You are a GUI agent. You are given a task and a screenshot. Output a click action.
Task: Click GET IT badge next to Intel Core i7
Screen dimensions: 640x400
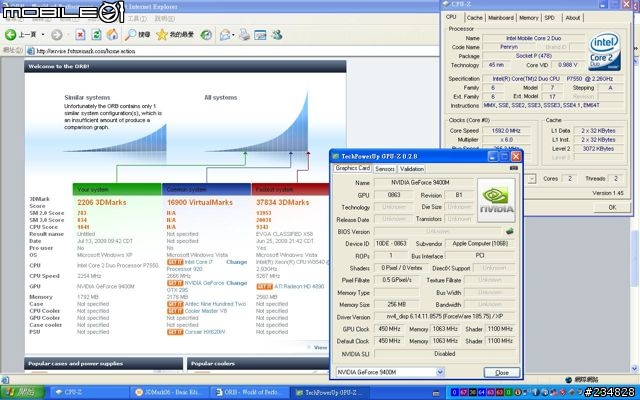tap(175, 262)
